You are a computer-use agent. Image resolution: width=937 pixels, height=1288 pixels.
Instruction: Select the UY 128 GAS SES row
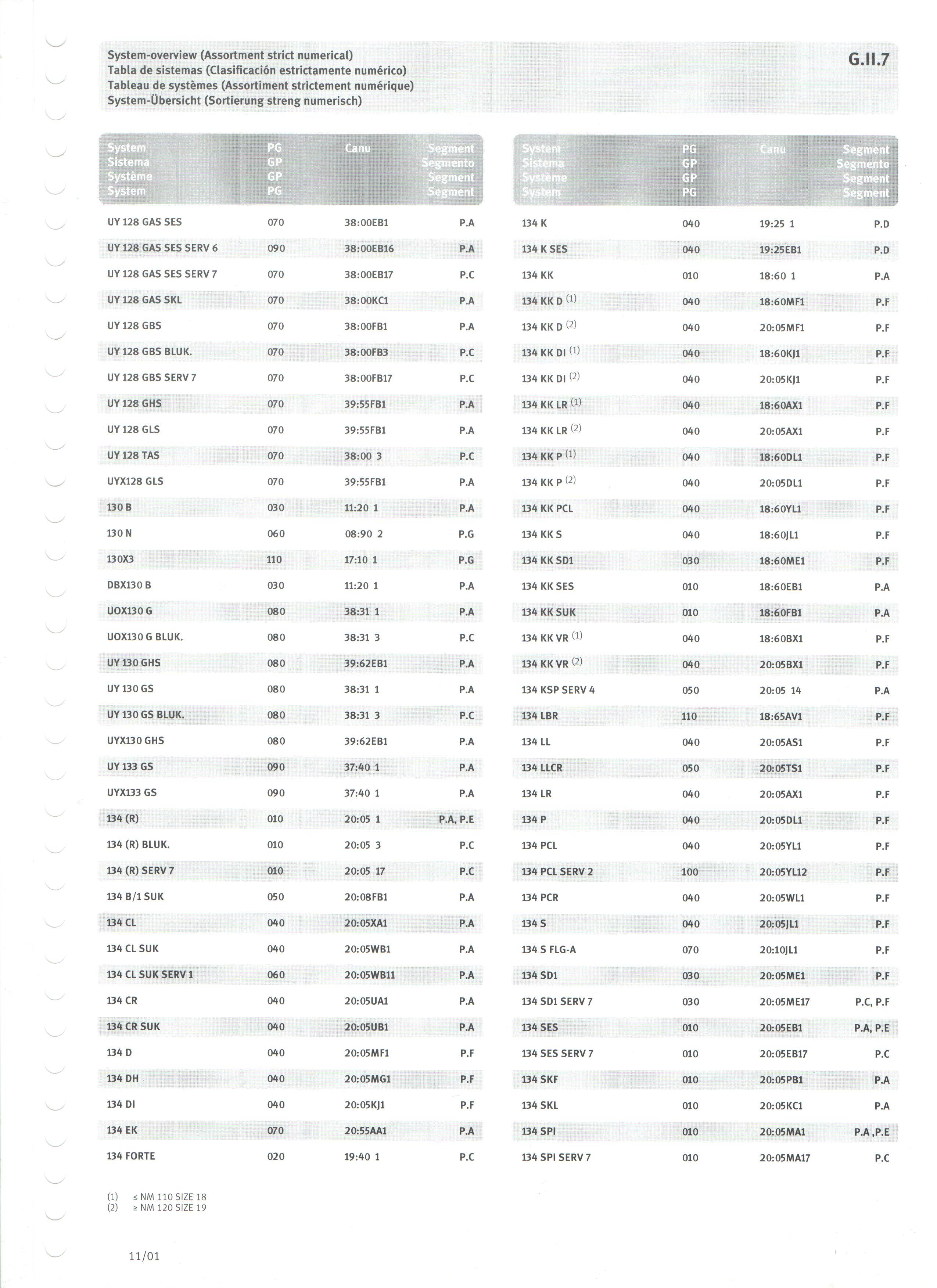[x=291, y=222]
